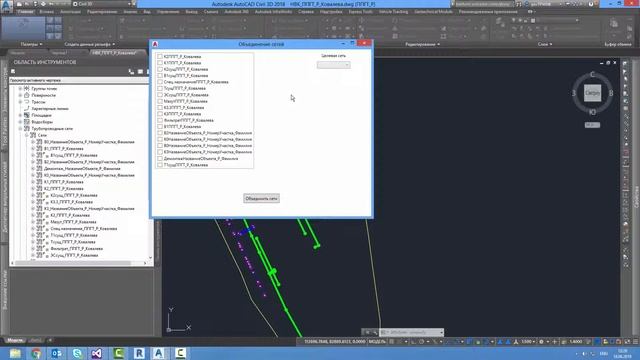640x360 pixels.
Task: Click the ViewCube east compass letter В
Action: pos(611,93)
